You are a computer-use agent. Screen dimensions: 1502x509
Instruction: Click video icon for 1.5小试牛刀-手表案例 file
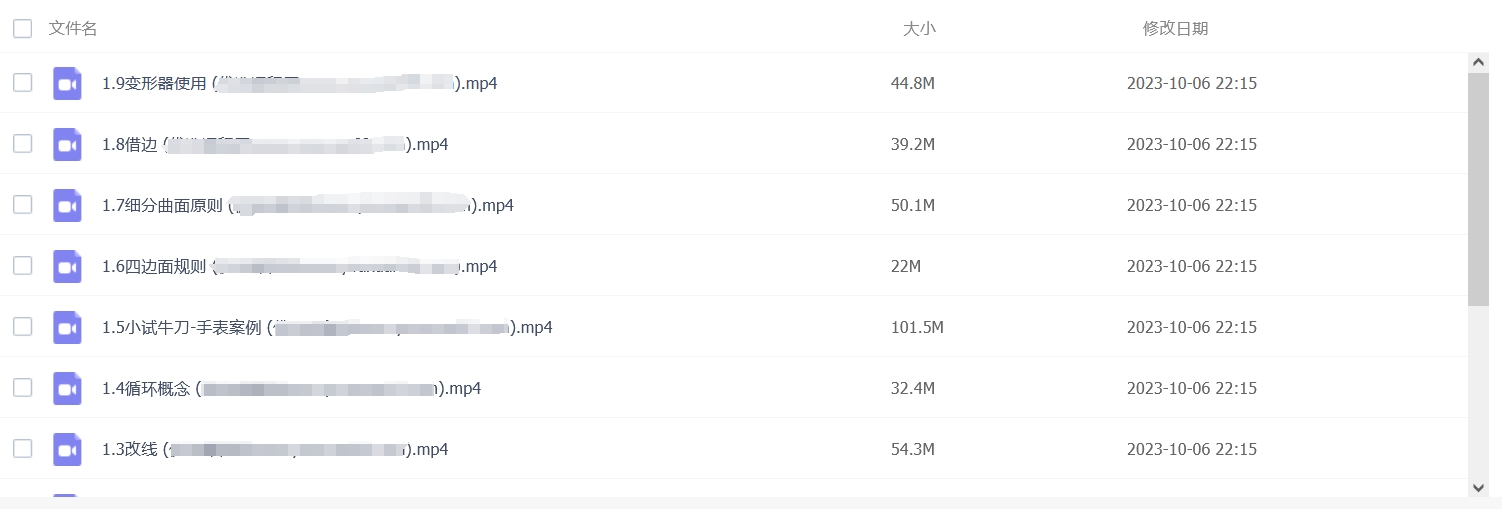[x=67, y=327]
